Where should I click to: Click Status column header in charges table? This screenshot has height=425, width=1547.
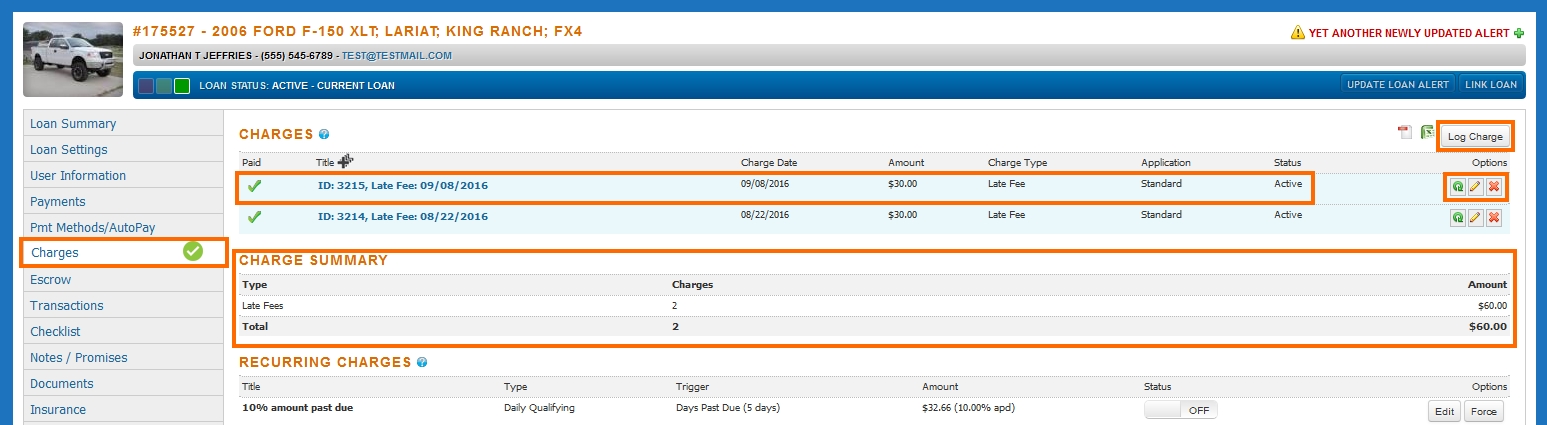[x=1287, y=162]
